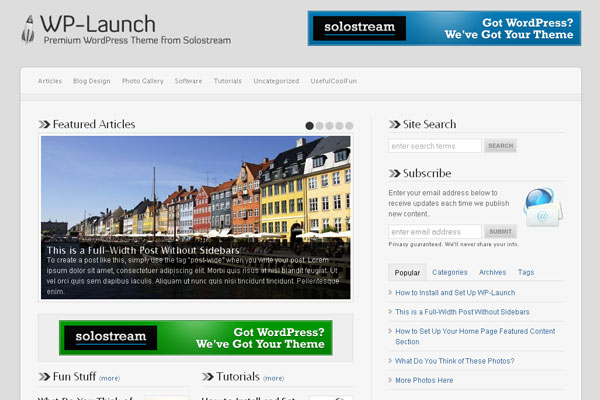Screen dimensions: 600x400
Task: Click the (more) link beside Tutorials heading
Action: (274, 378)
